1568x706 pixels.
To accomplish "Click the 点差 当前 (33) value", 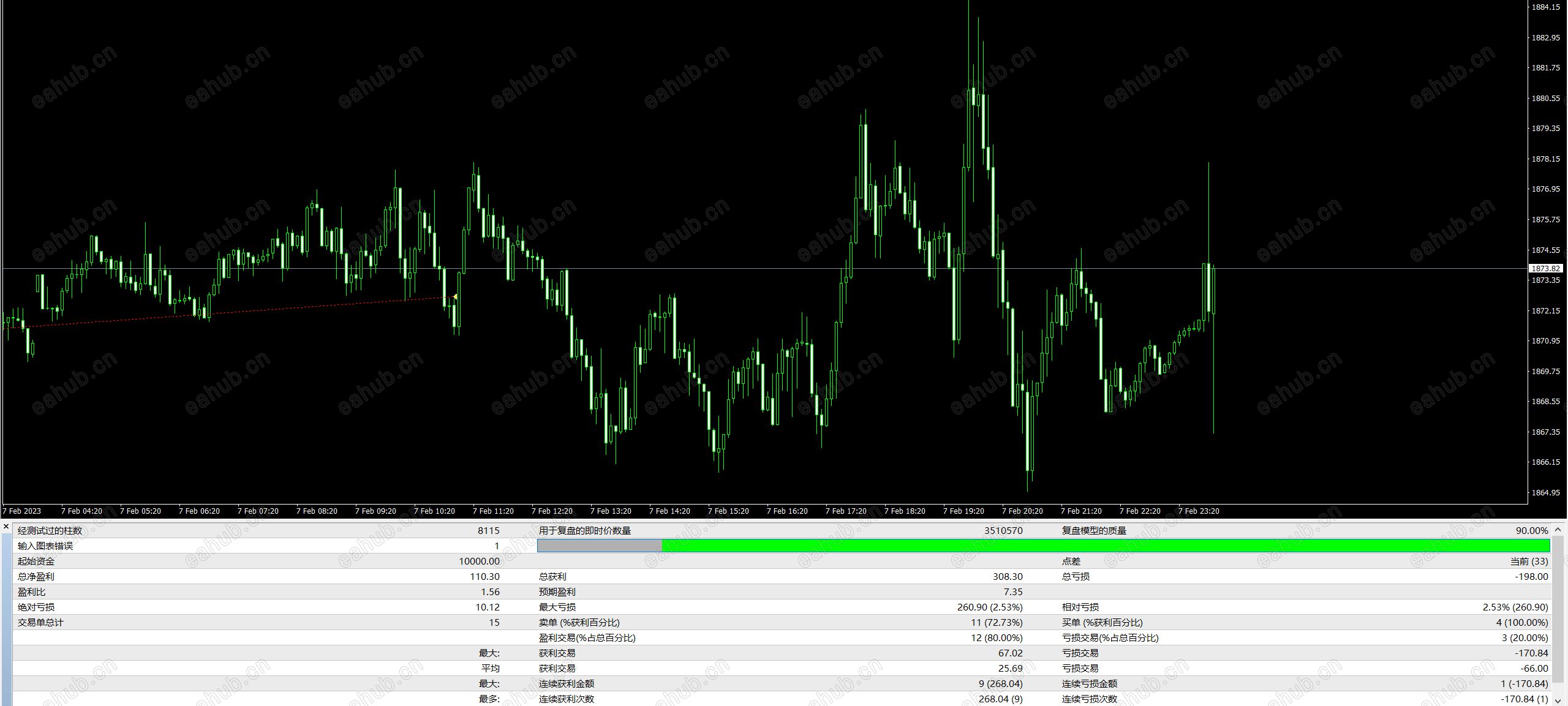I will click(1529, 561).
